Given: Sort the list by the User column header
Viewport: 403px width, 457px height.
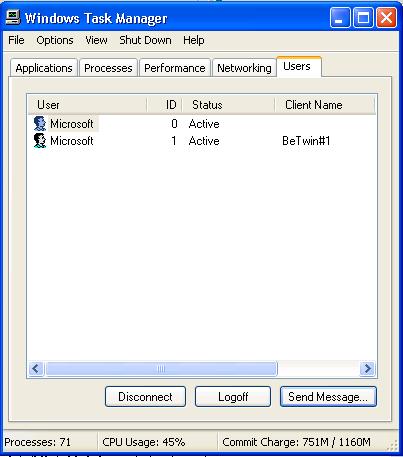Looking at the screenshot, I should pos(87,105).
